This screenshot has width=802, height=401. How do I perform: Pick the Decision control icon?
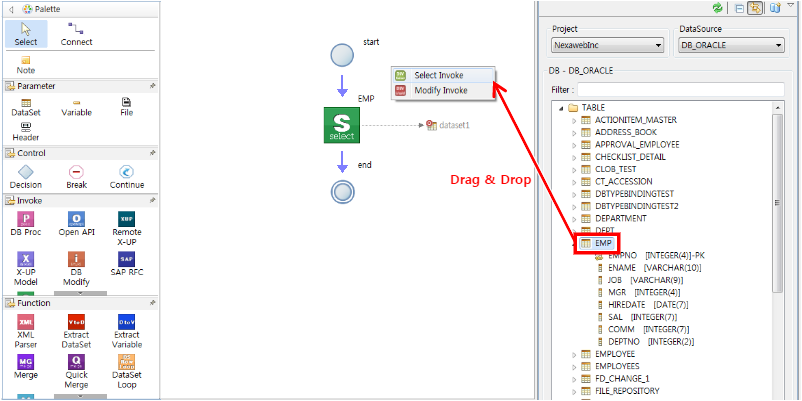(26, 172)
